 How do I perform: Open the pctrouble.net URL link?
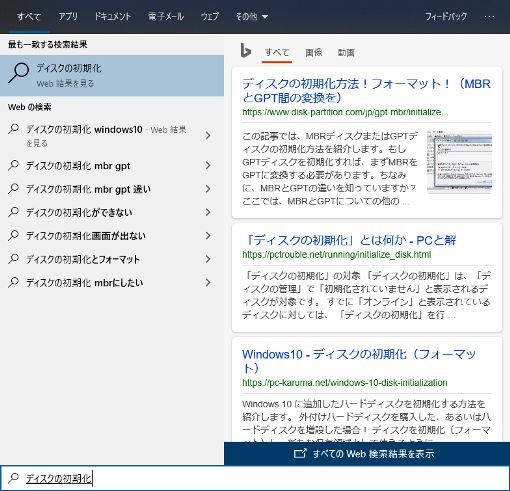coord(337,255)
